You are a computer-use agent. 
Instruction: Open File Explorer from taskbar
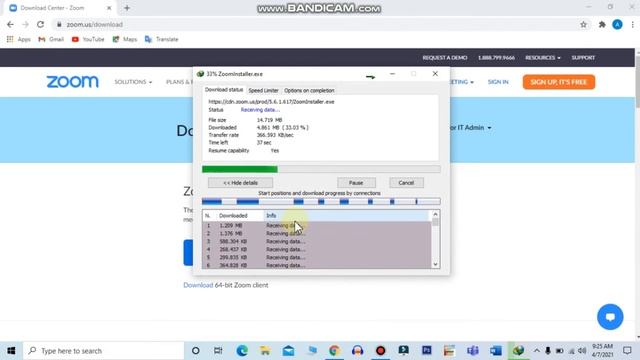265,351
